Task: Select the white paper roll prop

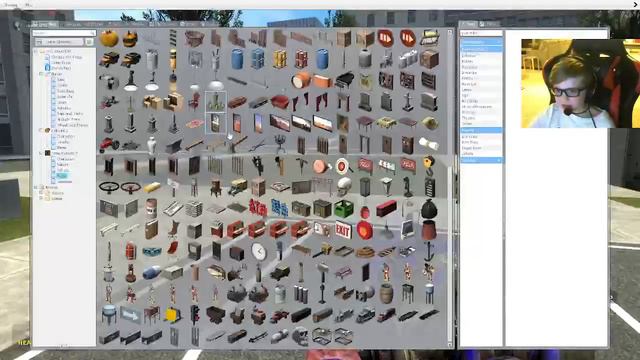Action: tap(429, 144)
